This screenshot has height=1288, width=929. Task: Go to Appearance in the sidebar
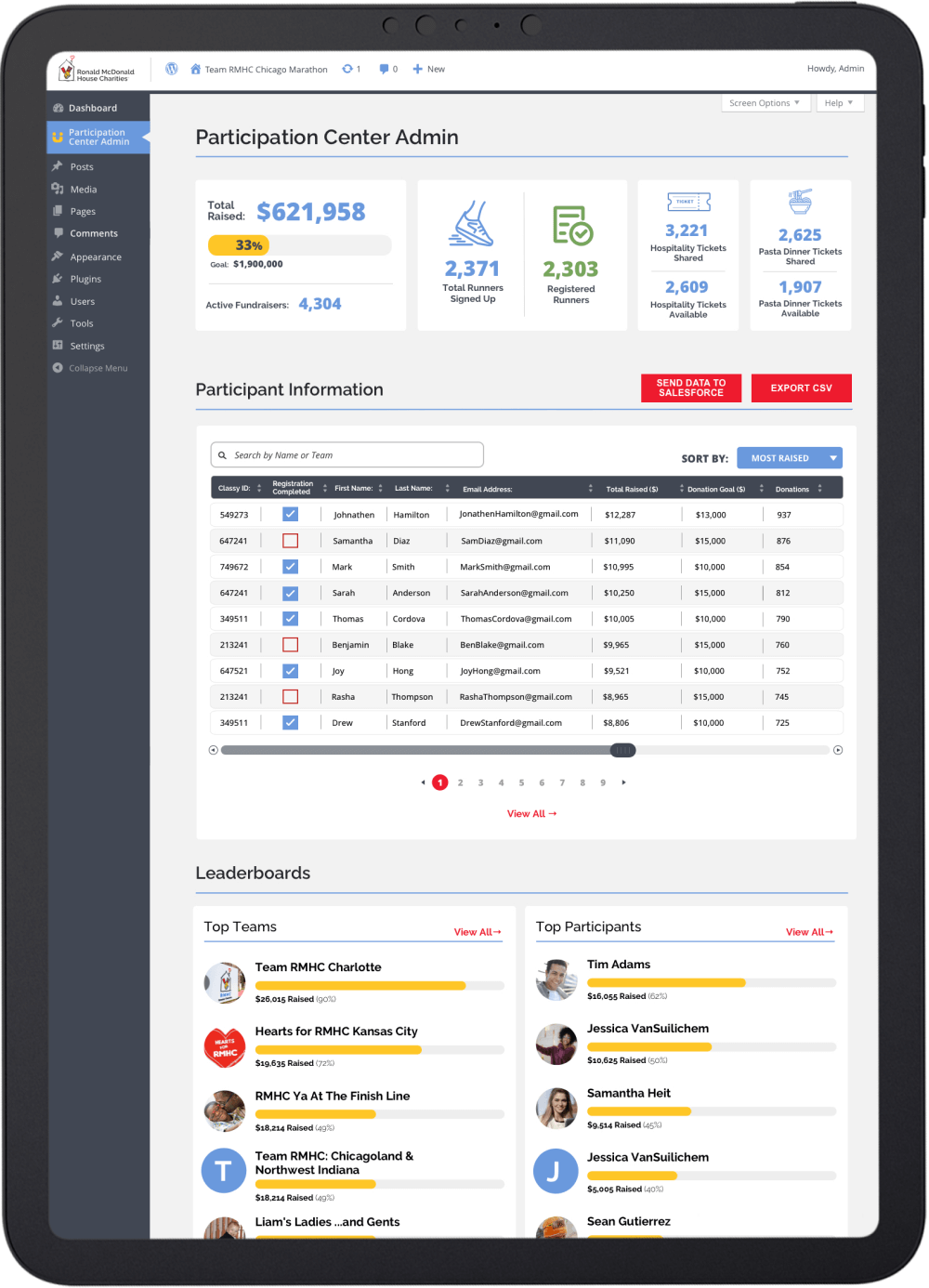96,256
